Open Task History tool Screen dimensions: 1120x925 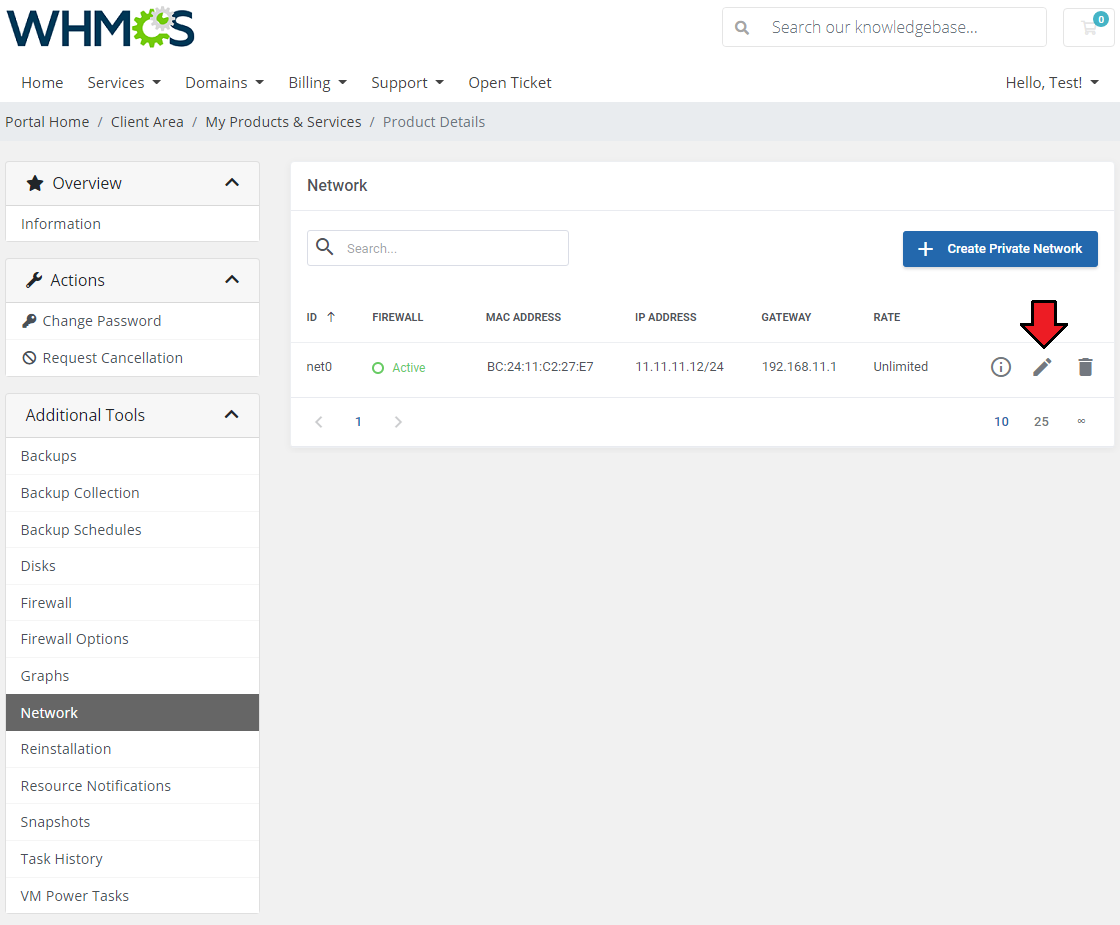coord(132,859)
